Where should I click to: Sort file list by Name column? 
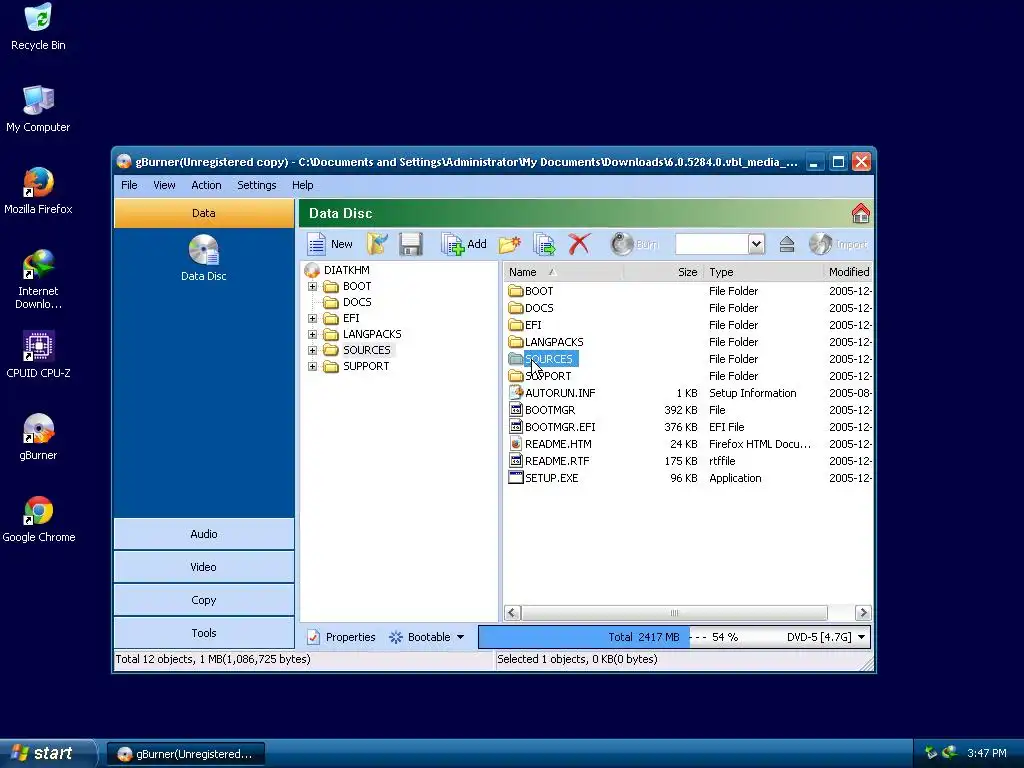pos(563,272)
